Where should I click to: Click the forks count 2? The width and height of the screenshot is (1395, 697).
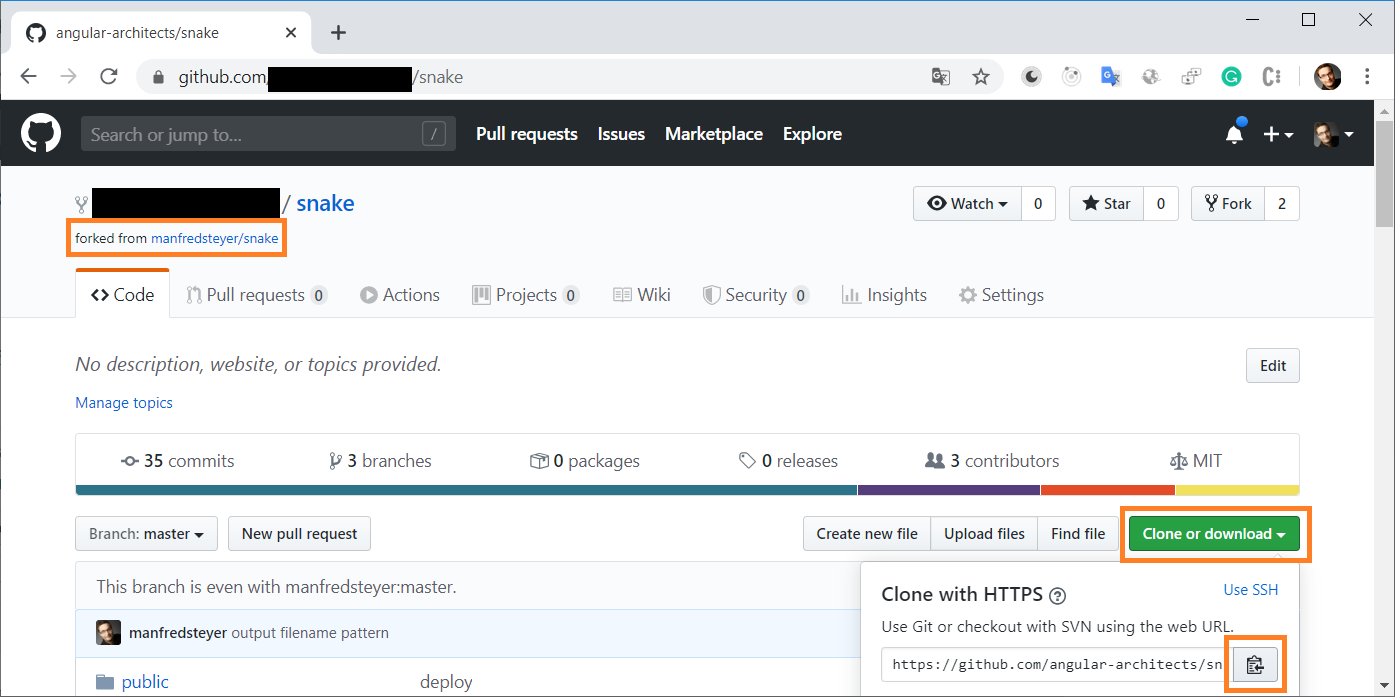[x=1282, y=204]
